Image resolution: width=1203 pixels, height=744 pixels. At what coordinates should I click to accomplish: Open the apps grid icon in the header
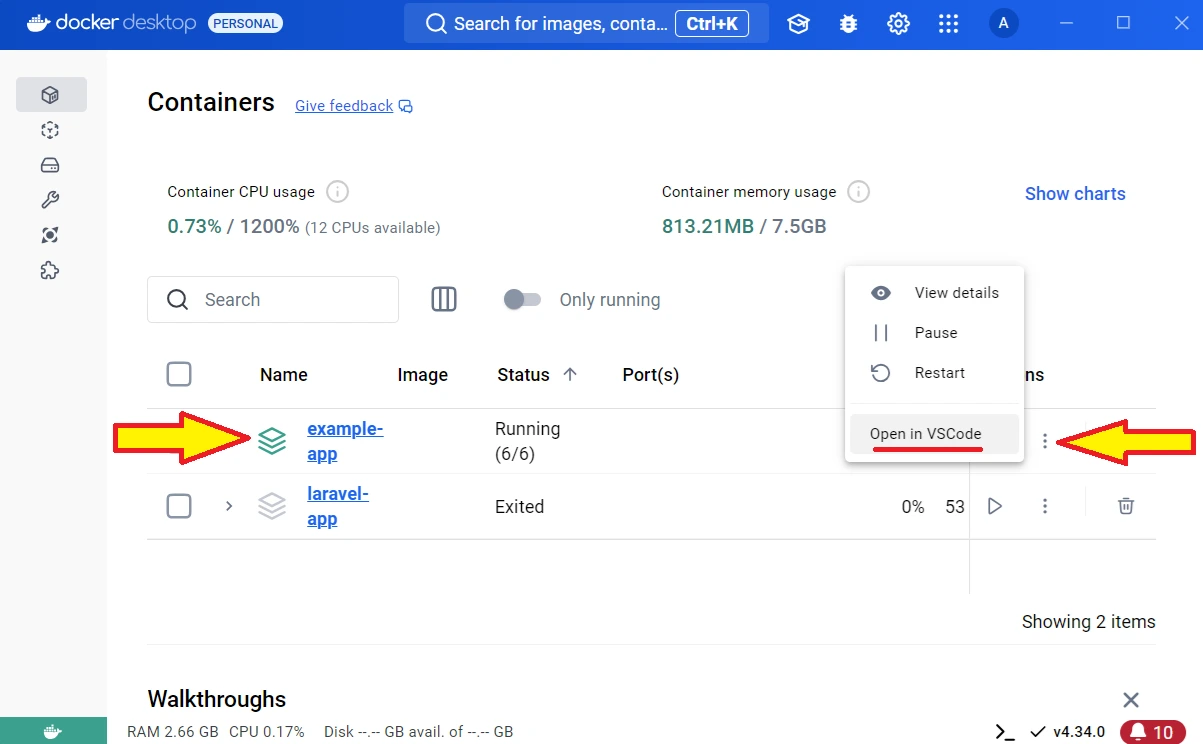[x=949, y=24]
